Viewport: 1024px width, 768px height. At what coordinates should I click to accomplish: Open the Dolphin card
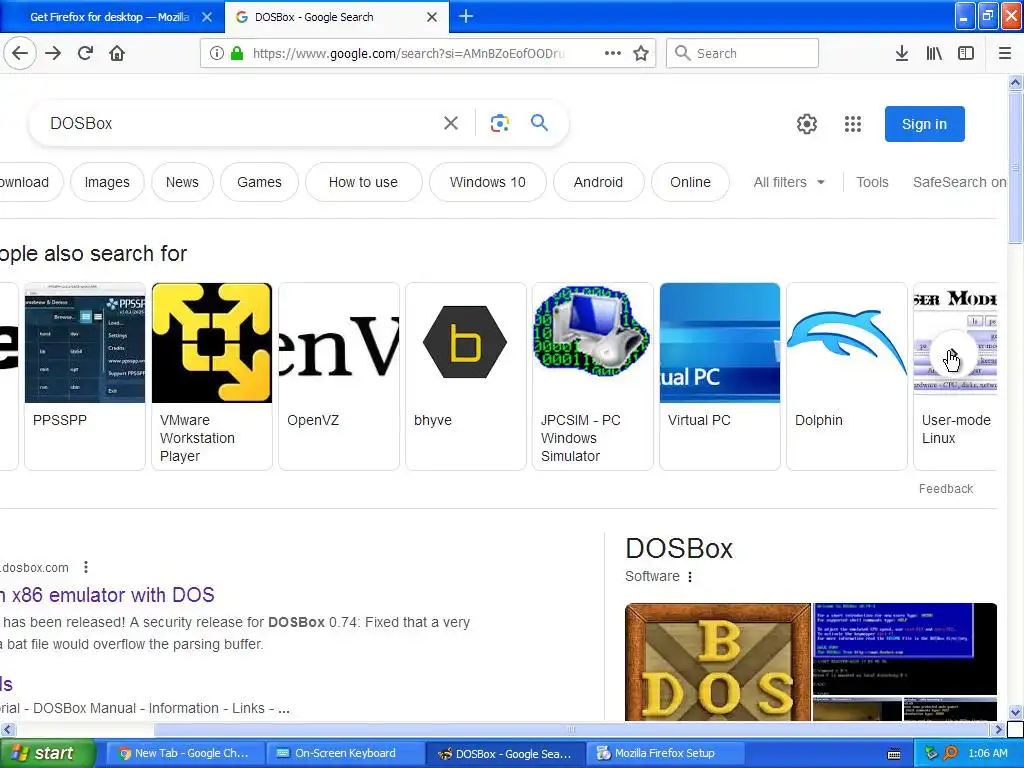pos(846,376)
